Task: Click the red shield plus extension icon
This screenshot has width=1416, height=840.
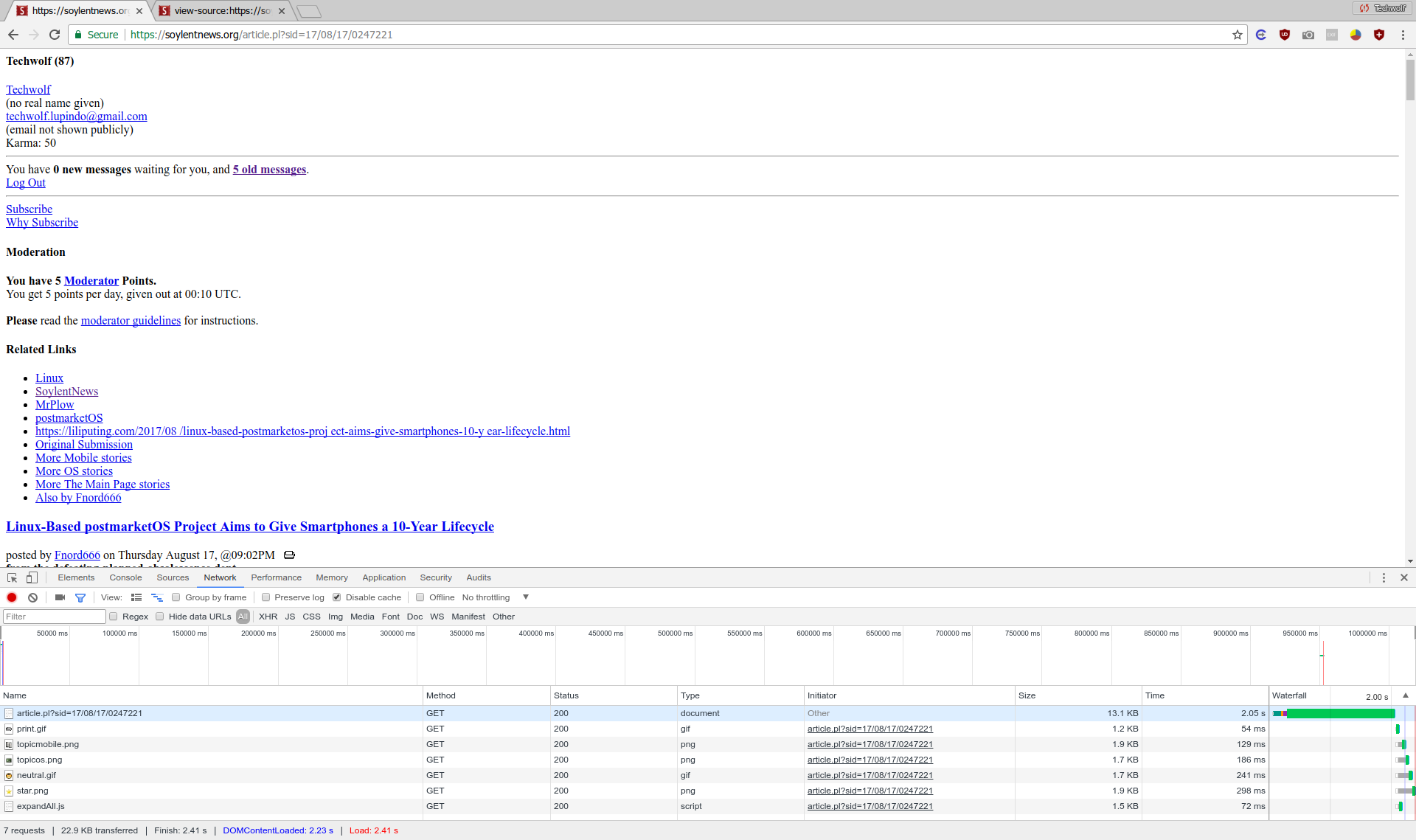Action: click(x=1379, y=35)
